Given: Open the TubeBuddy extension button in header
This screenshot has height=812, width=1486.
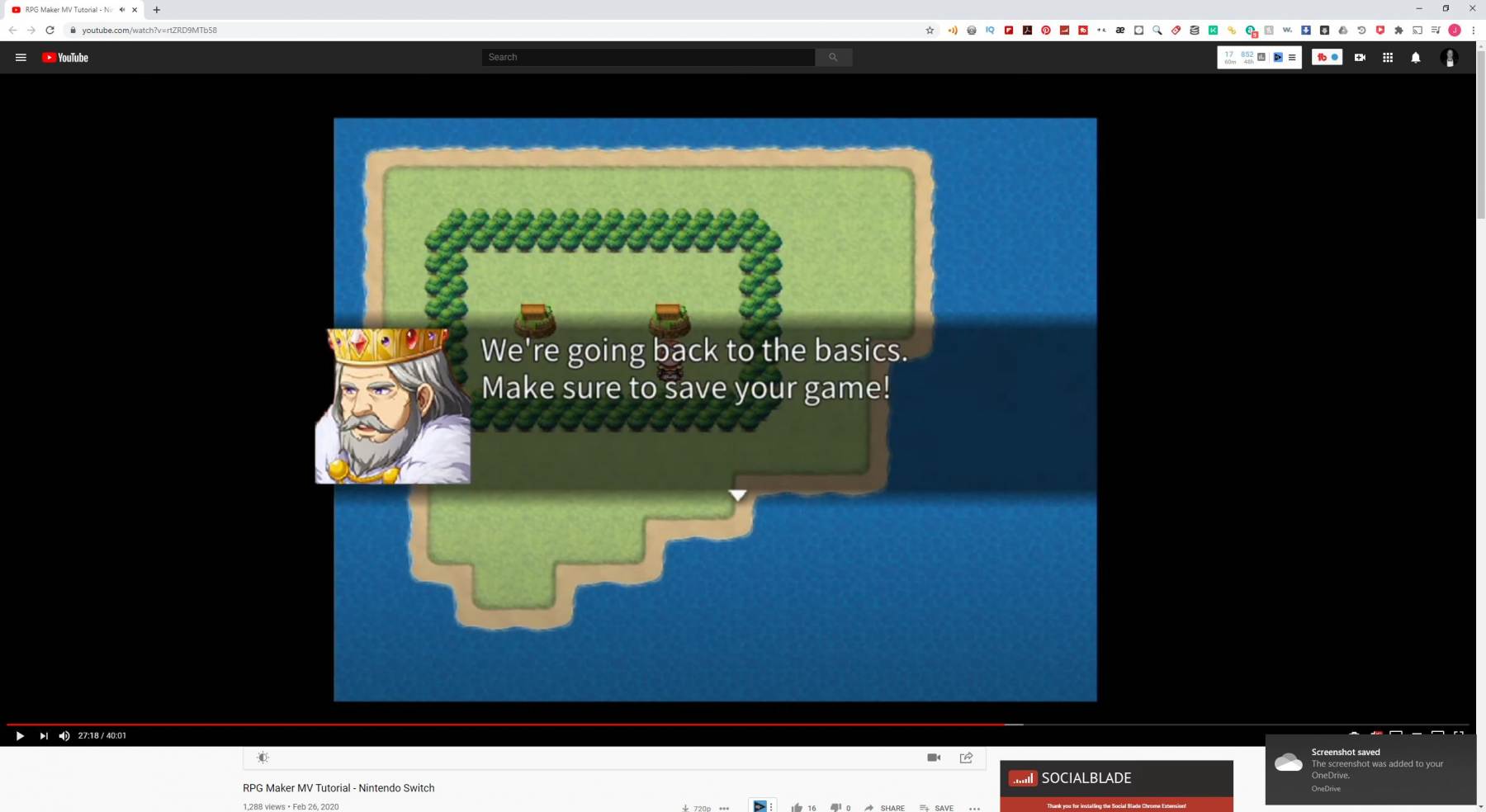Looking at the screenshot, I should point(1327,57).
